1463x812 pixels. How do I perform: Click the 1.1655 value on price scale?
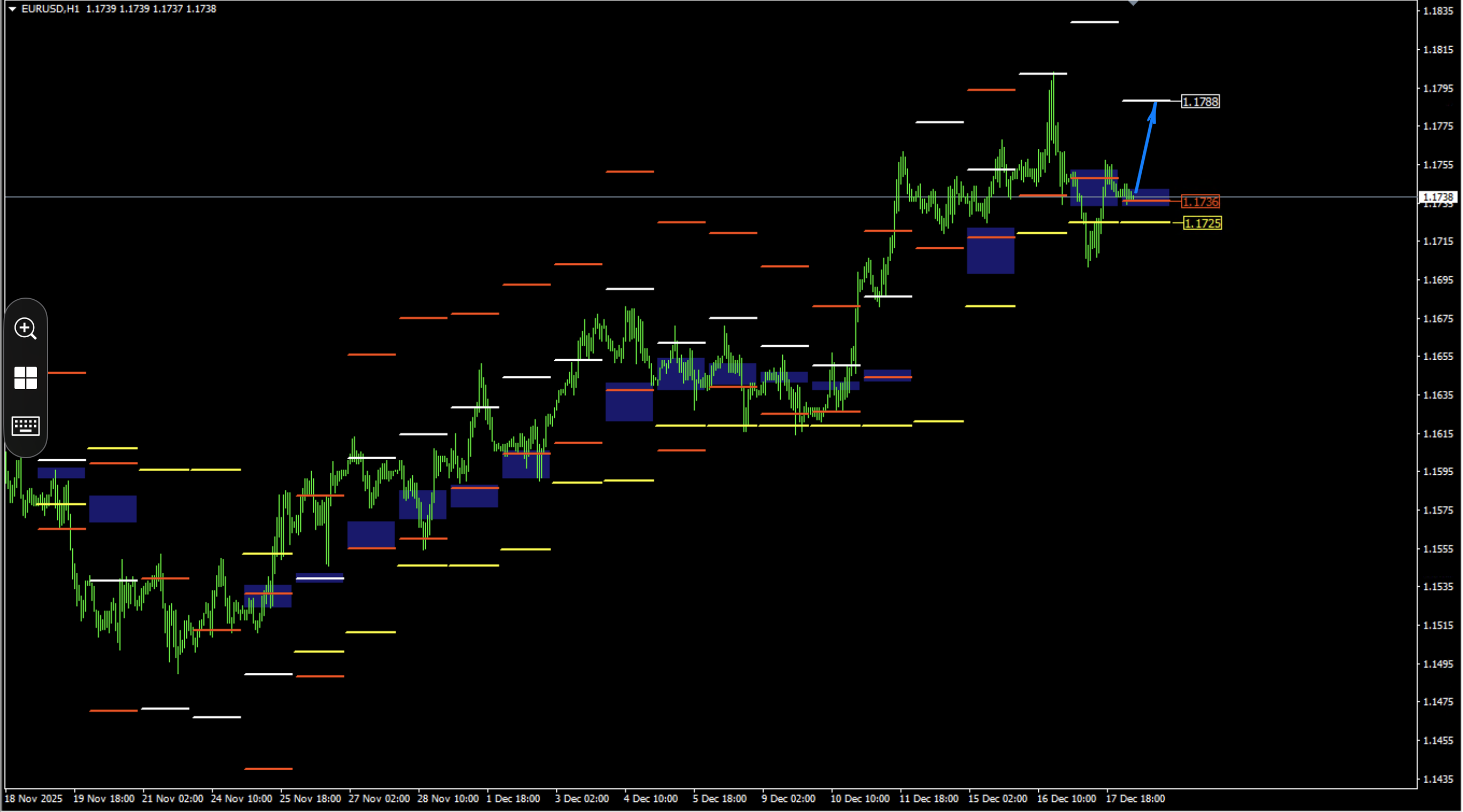pos(1438,356)
